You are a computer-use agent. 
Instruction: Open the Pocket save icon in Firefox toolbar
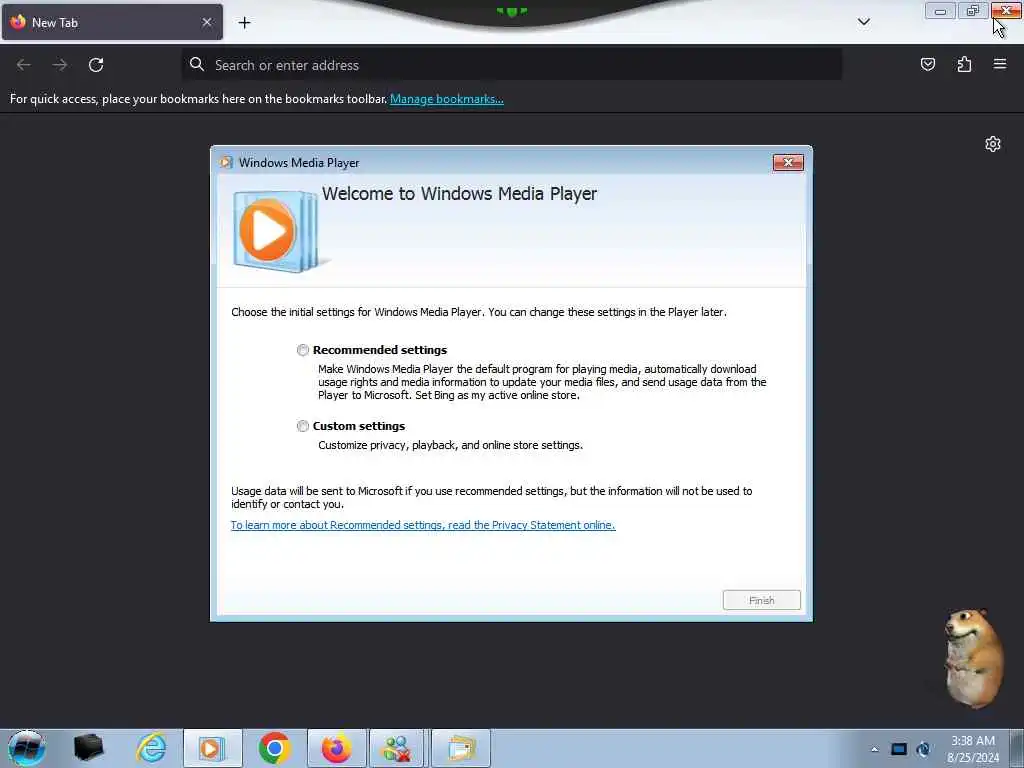[x=927, y=64]
